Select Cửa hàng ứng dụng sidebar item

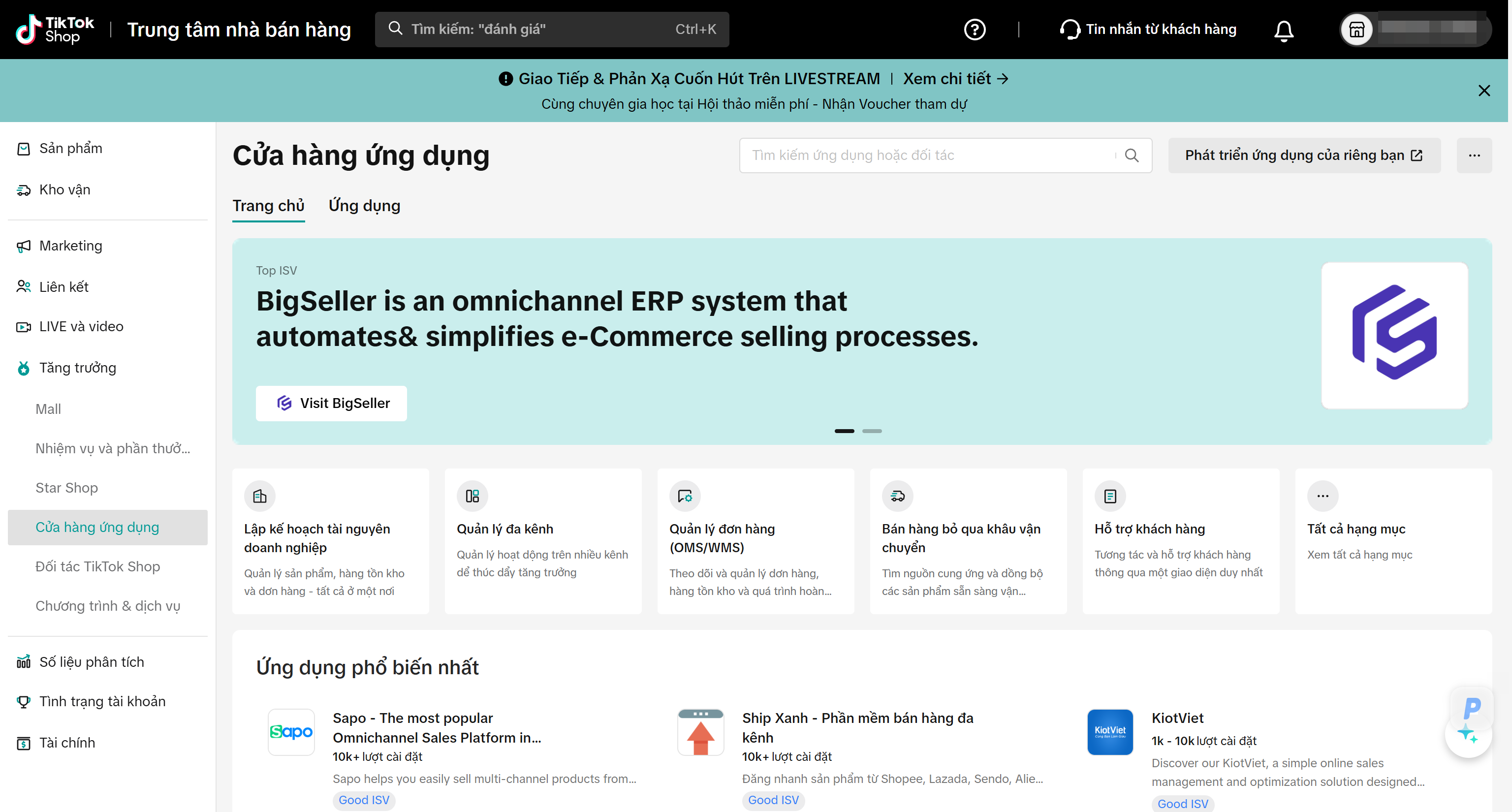coord(107,528)
